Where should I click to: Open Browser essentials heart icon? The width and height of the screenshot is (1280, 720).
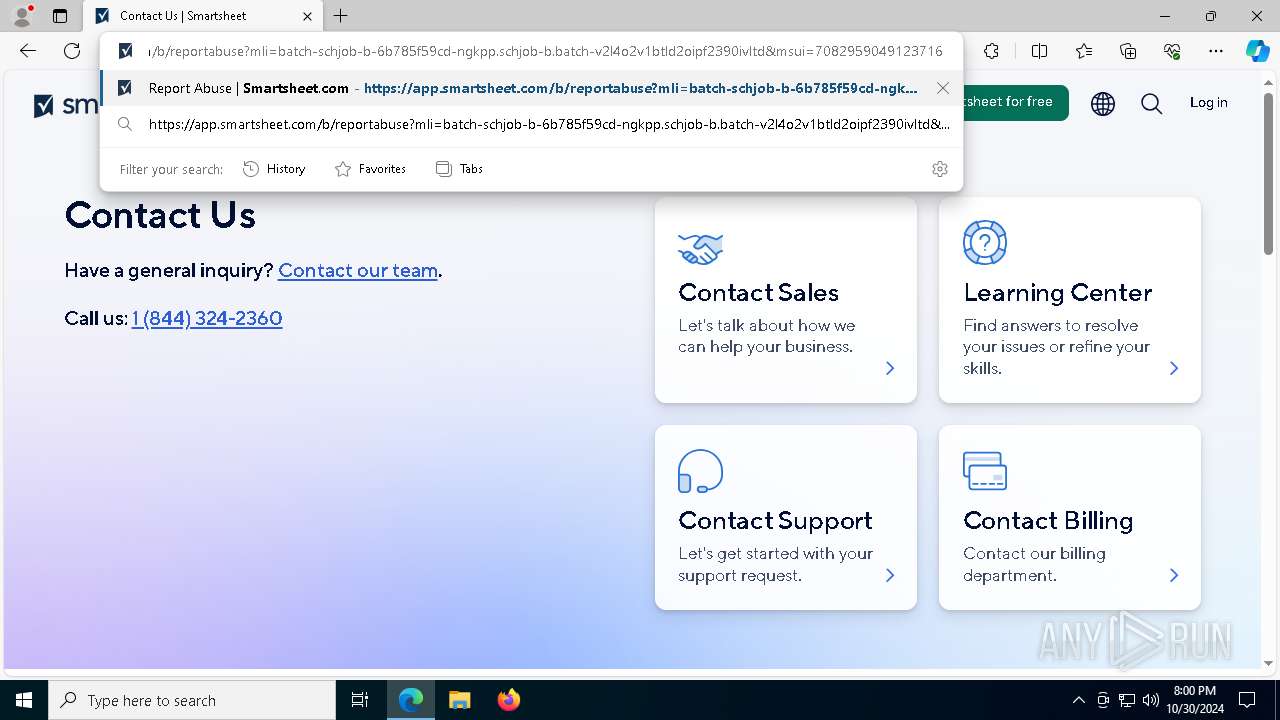pyautogui.click(x=1172, y=51)
